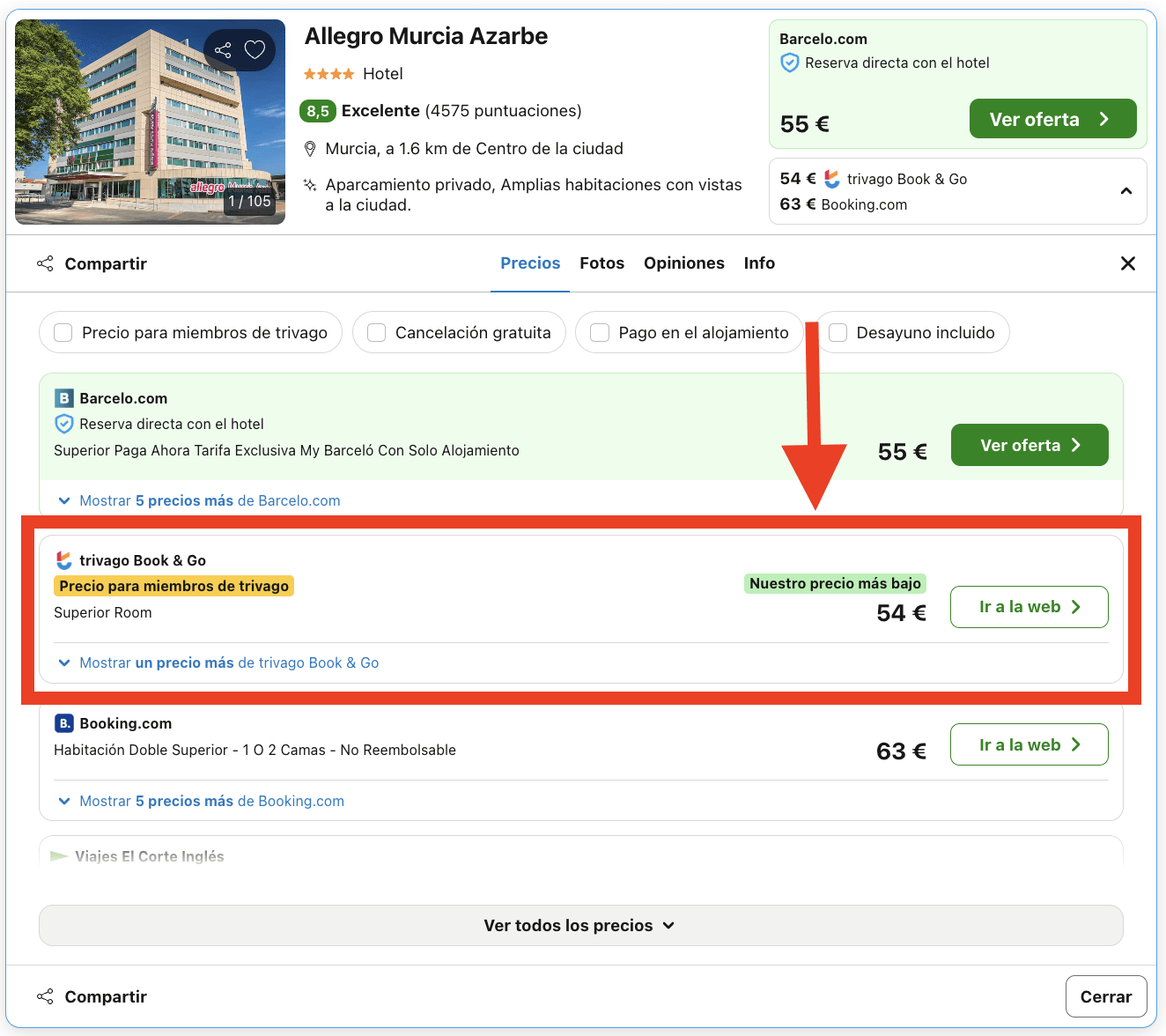The width and height of the screenshot is (1166, 1036).
Task: Click the Nuestro precio más bajo green label
Action: tap(835, 583)
